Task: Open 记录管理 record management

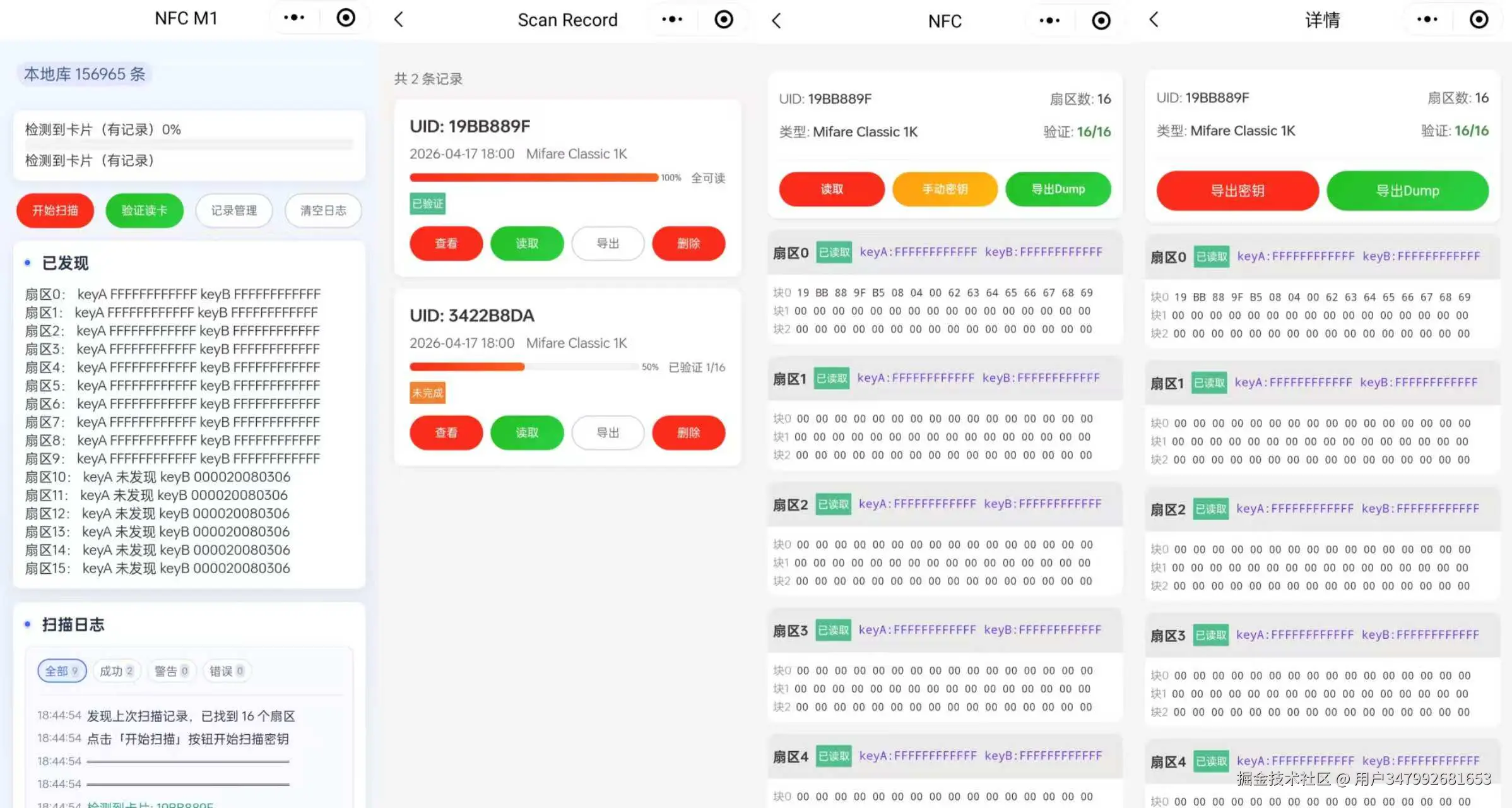Action: [234, 210]
